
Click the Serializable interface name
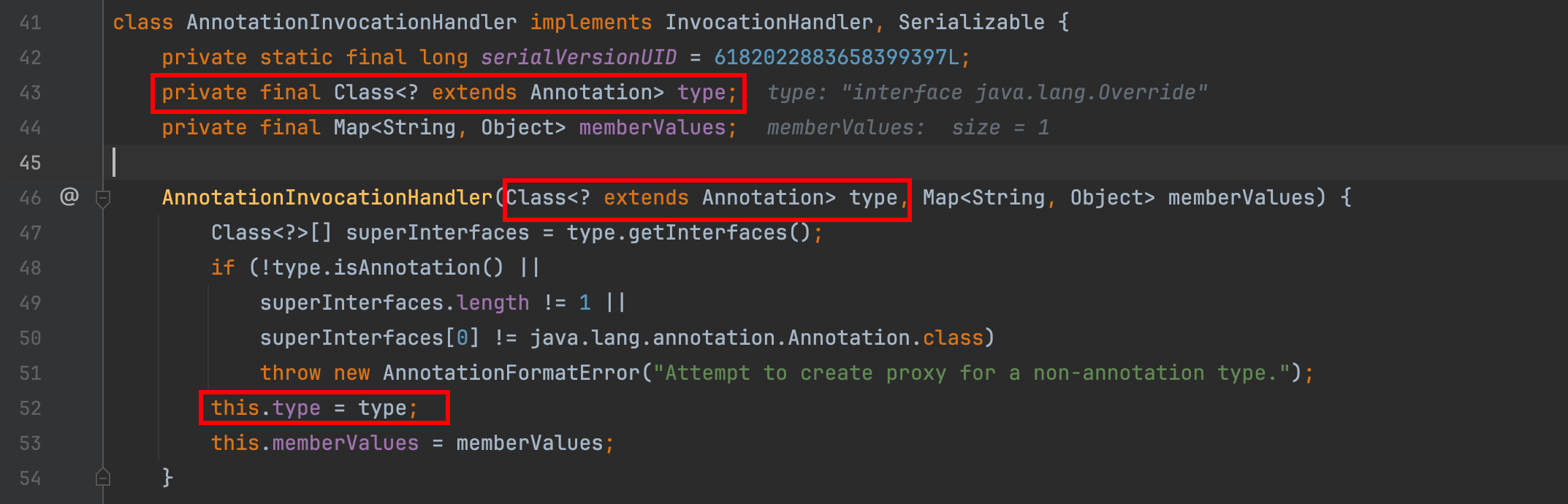(971, 23)
